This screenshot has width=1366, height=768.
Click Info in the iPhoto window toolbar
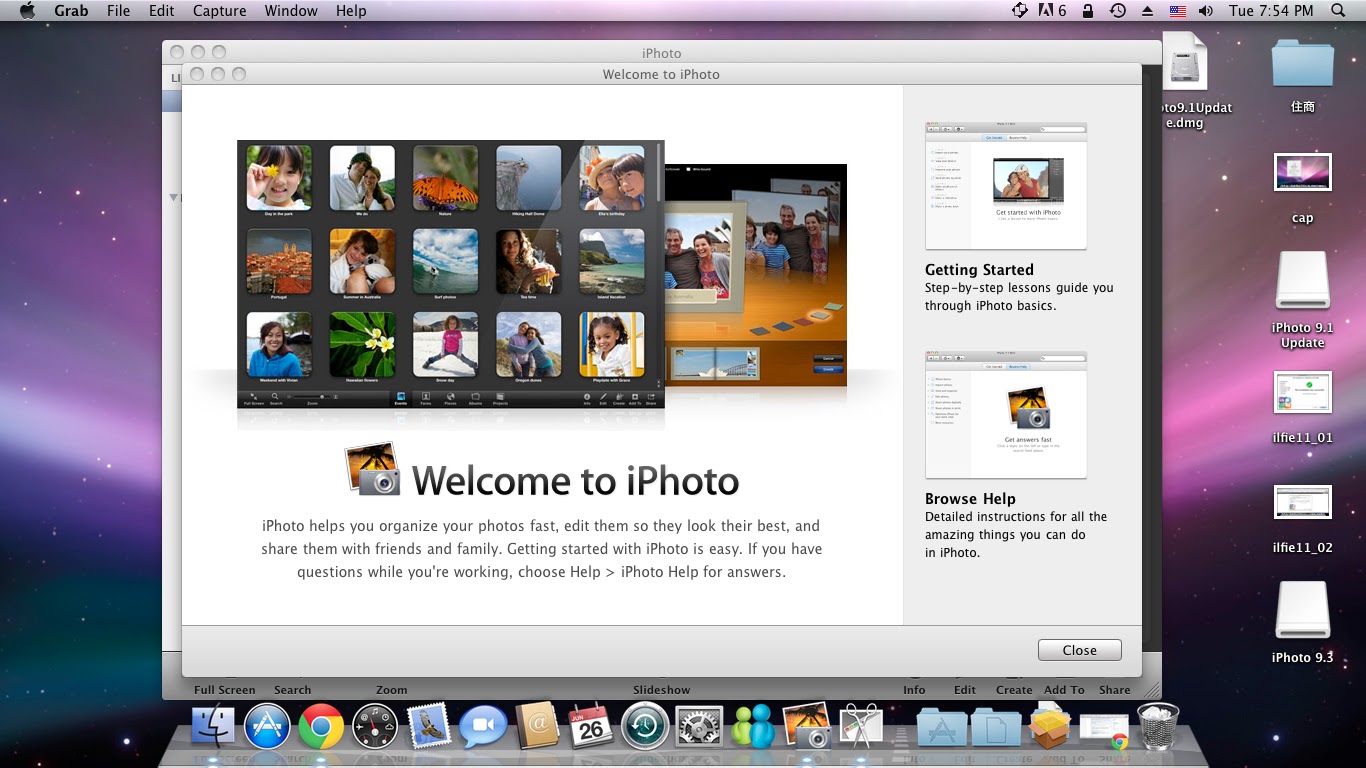(914, 690)
